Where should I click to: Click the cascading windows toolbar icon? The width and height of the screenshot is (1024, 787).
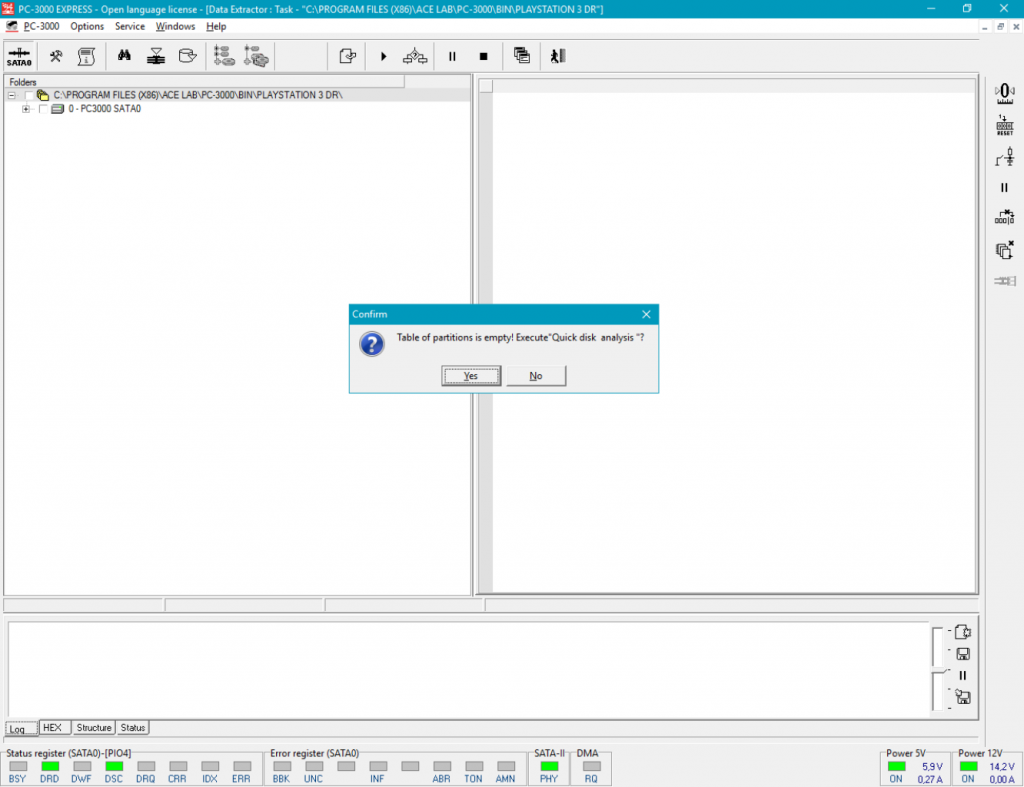(521, 56)
